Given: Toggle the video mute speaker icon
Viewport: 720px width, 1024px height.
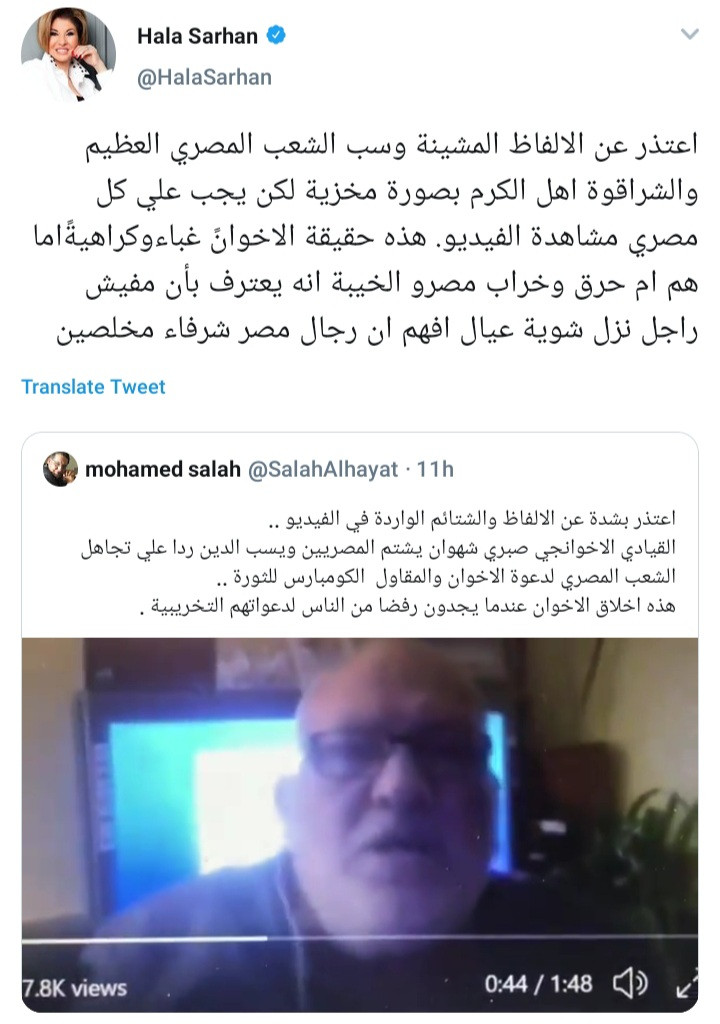Looking at the screenshot, I should pyautogui.click(x=630, y=984).
